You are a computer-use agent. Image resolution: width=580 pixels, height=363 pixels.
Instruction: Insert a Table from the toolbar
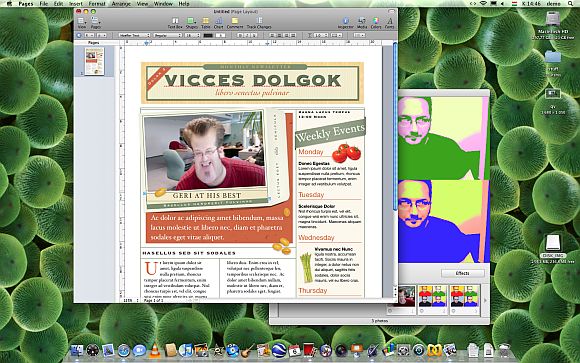[206, 23]
